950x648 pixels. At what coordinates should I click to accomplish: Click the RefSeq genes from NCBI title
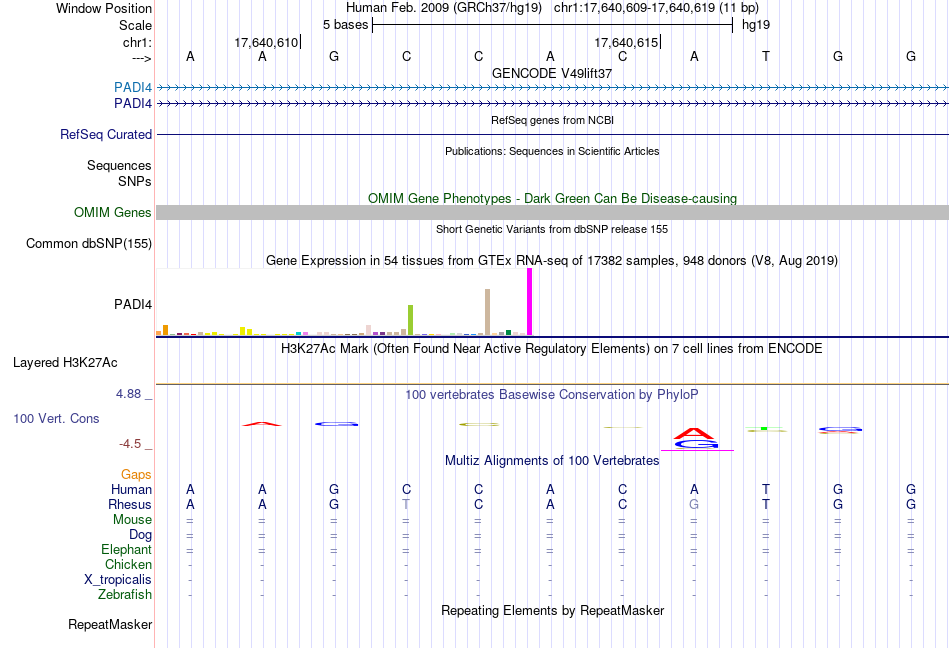pyautogui.click(x=552, y=120)
